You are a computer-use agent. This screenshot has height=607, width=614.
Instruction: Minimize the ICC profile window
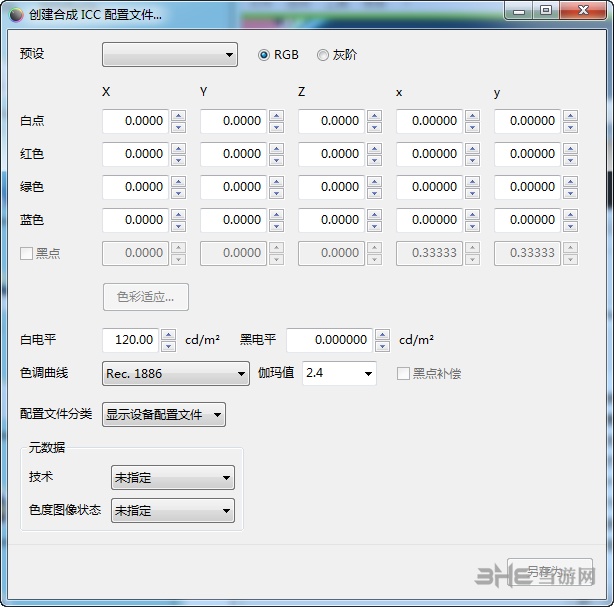pyautogui.click(x=519, y=11)
